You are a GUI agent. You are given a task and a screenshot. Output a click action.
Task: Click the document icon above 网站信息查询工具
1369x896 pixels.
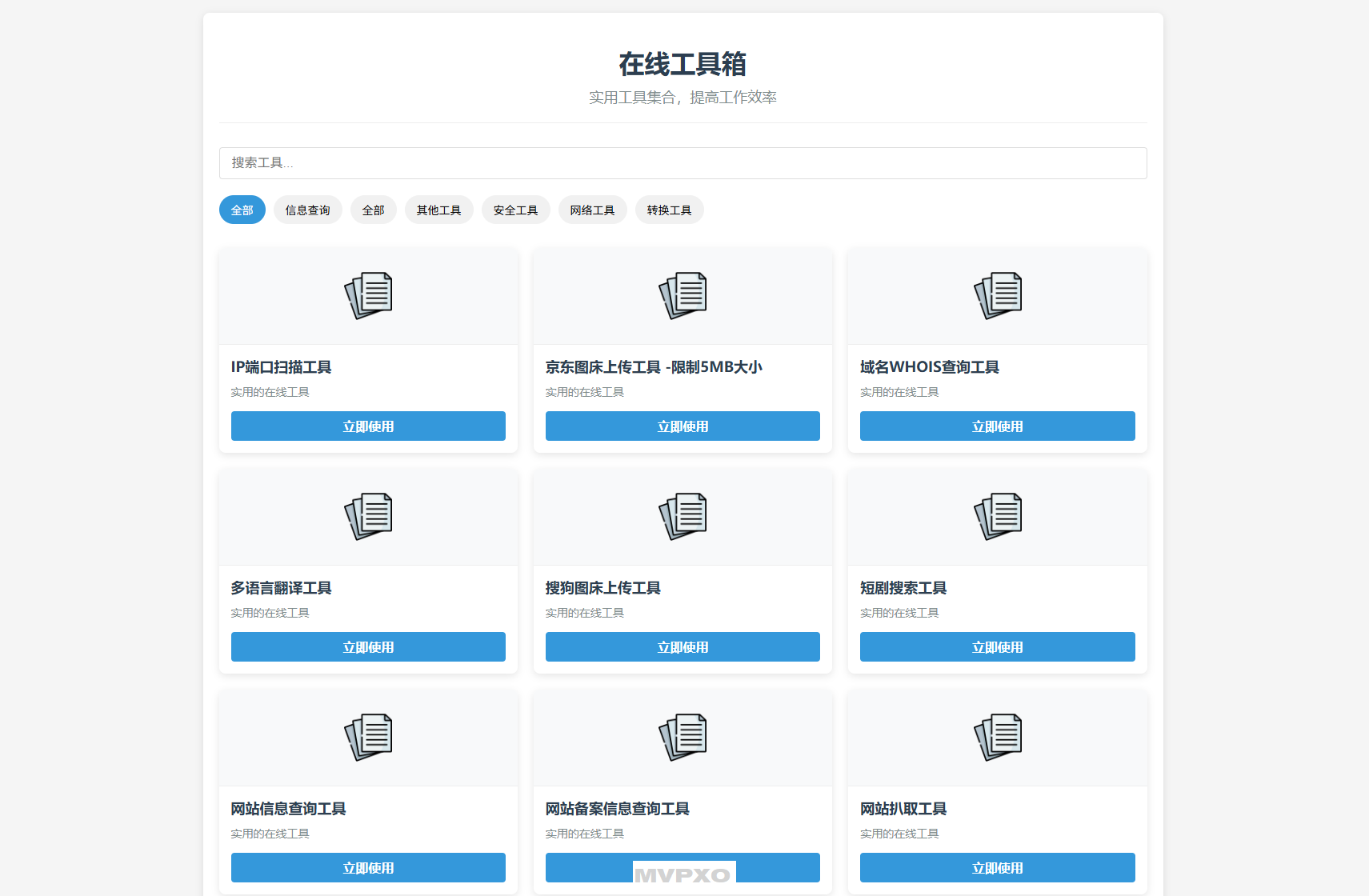pos(368,737)
